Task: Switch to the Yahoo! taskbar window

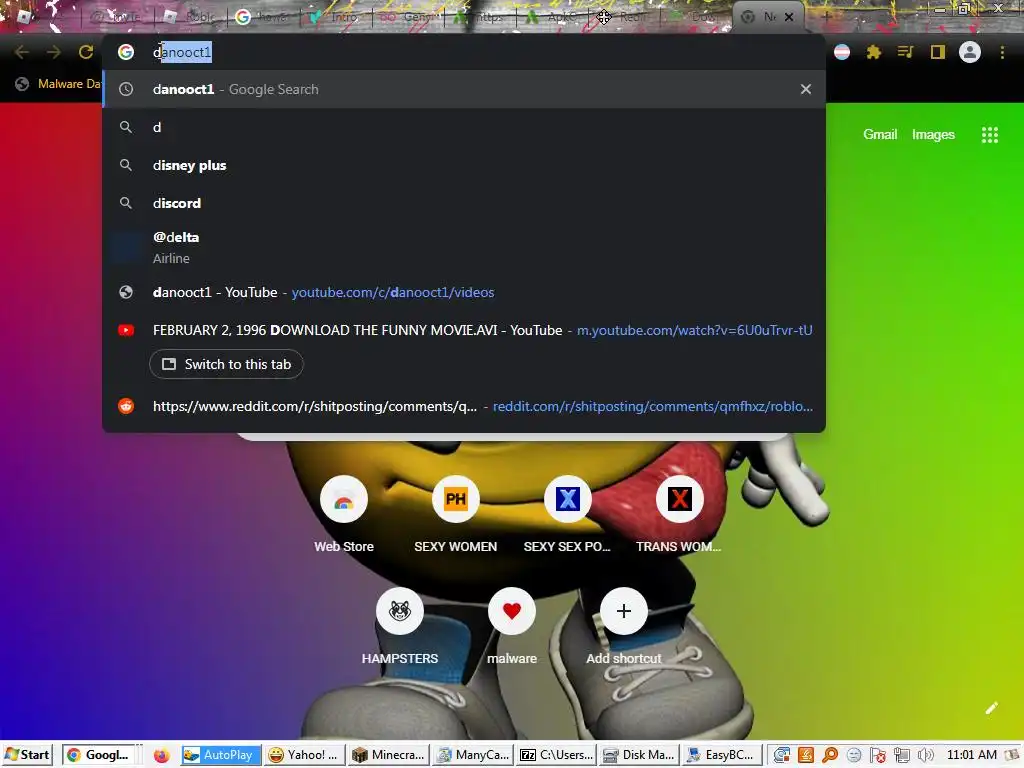Action: click(x=304, y=755)
